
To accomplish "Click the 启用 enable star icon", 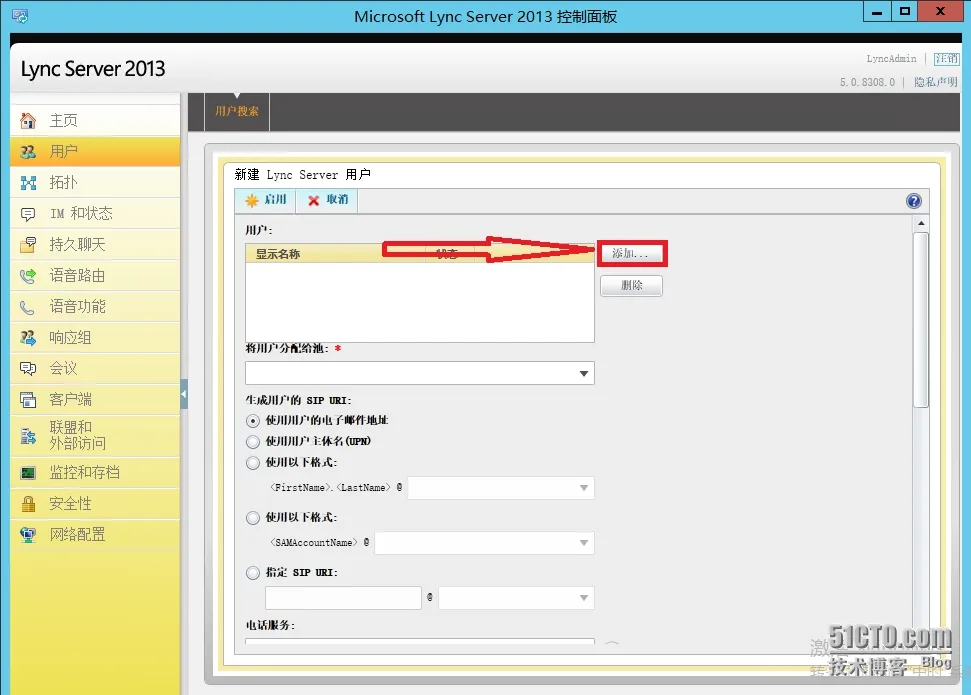I will 252,200.
